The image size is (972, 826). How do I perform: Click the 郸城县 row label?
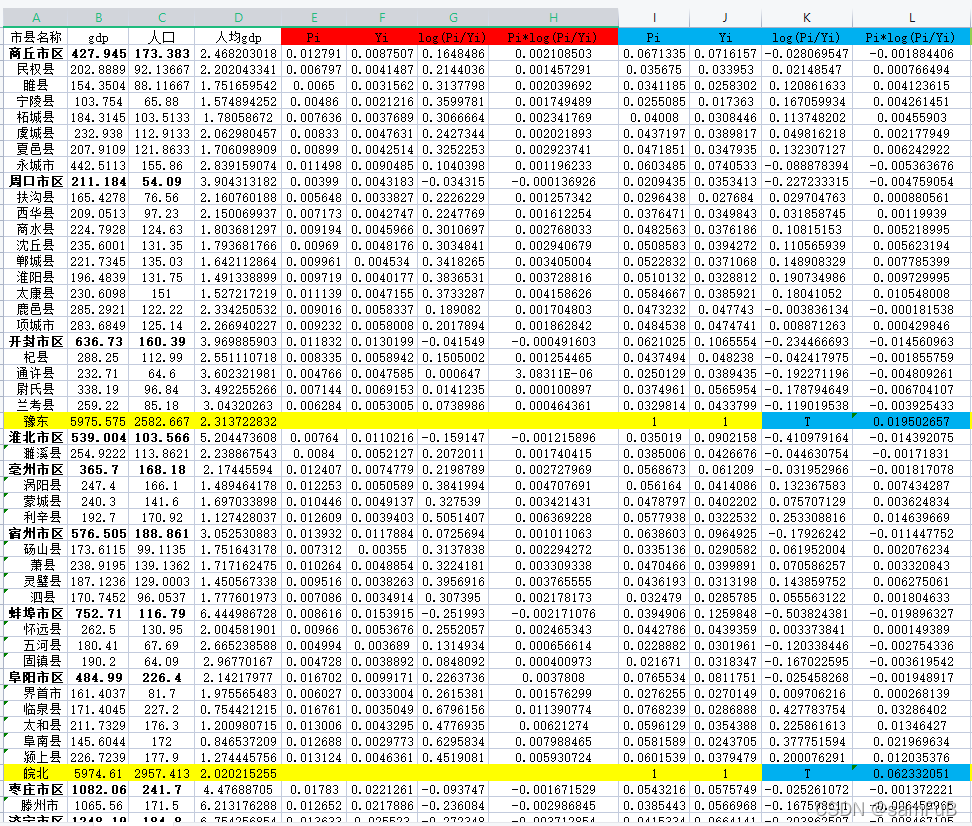36,262
